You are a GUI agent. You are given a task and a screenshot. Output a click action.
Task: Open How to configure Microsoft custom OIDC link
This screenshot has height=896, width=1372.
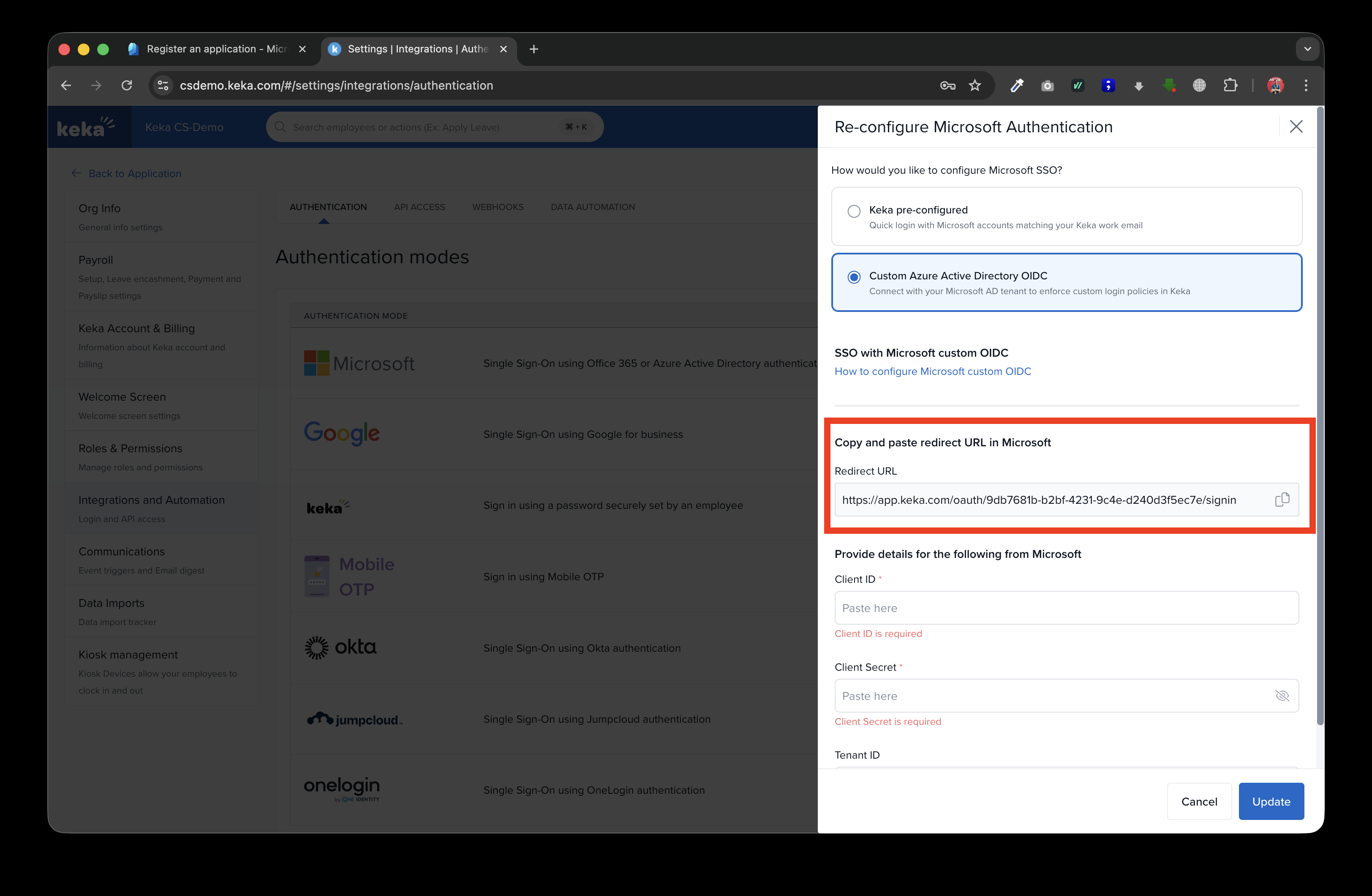tap(932, 372)
